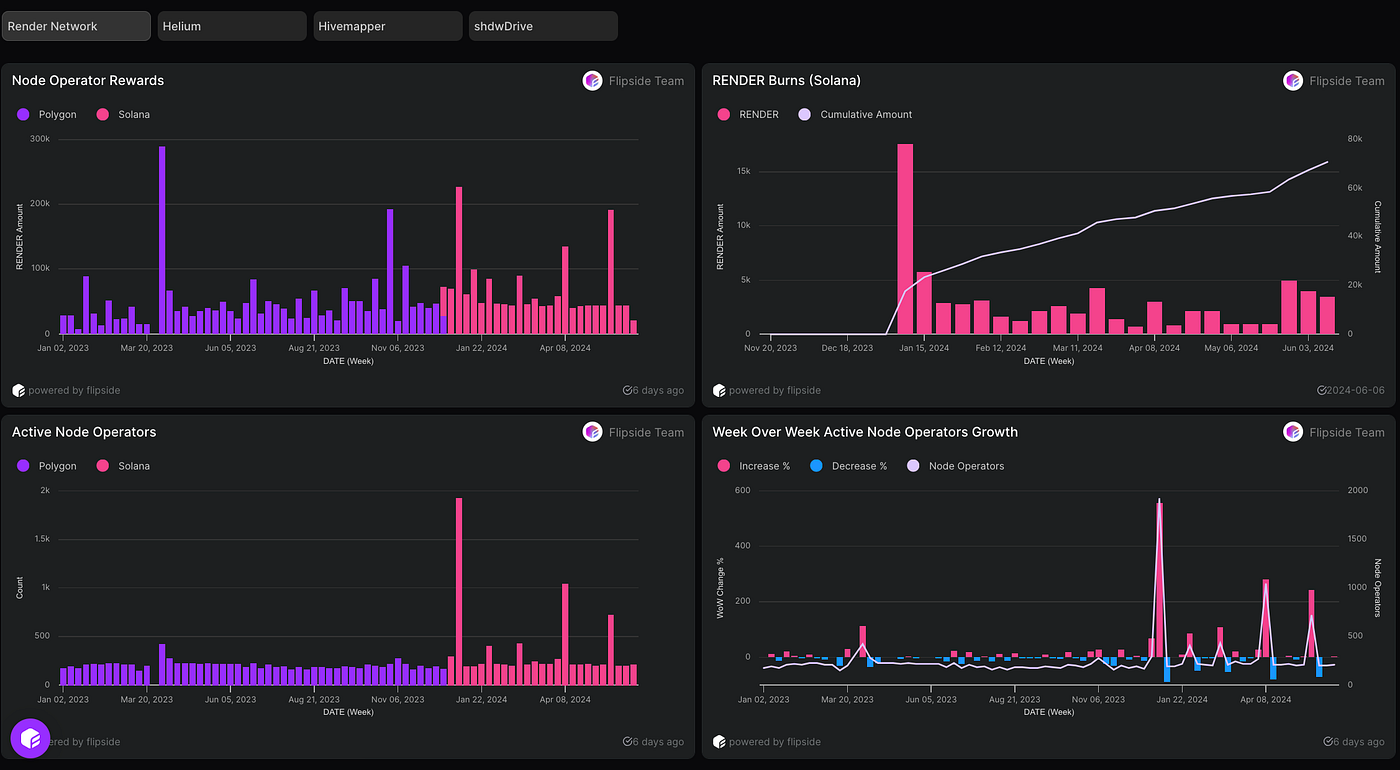
Task: Click the powered by flipside icon on RENDER Burns chart
Action: point(719,390)
